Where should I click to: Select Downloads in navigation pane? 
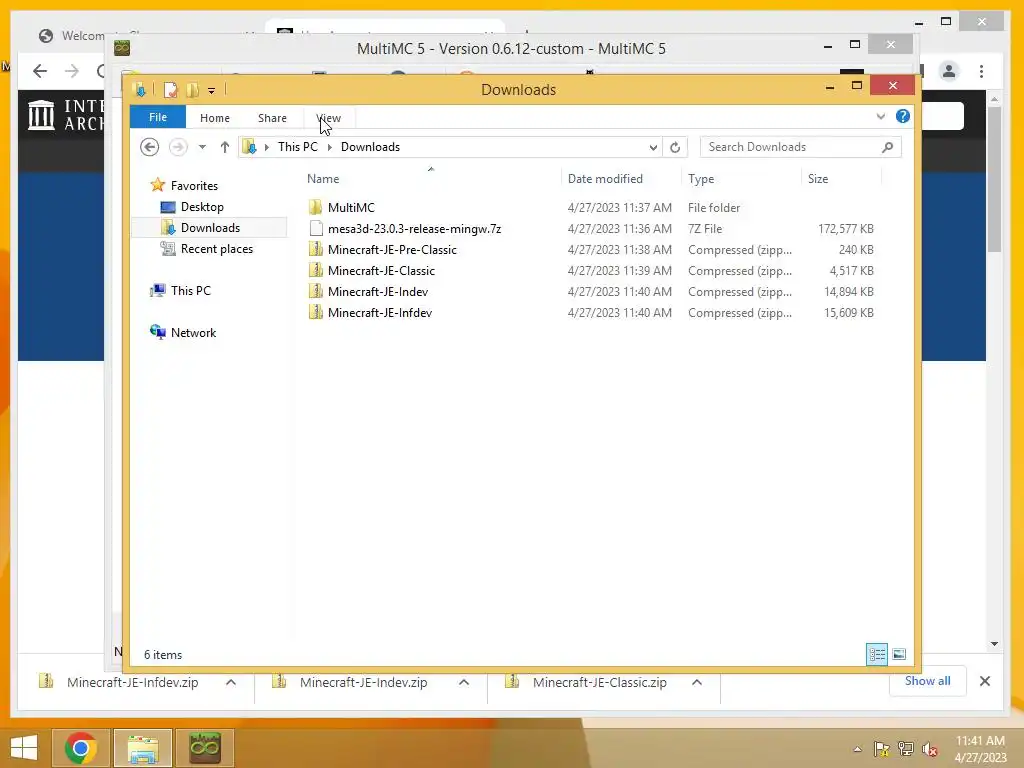click(x=210, y=228)
